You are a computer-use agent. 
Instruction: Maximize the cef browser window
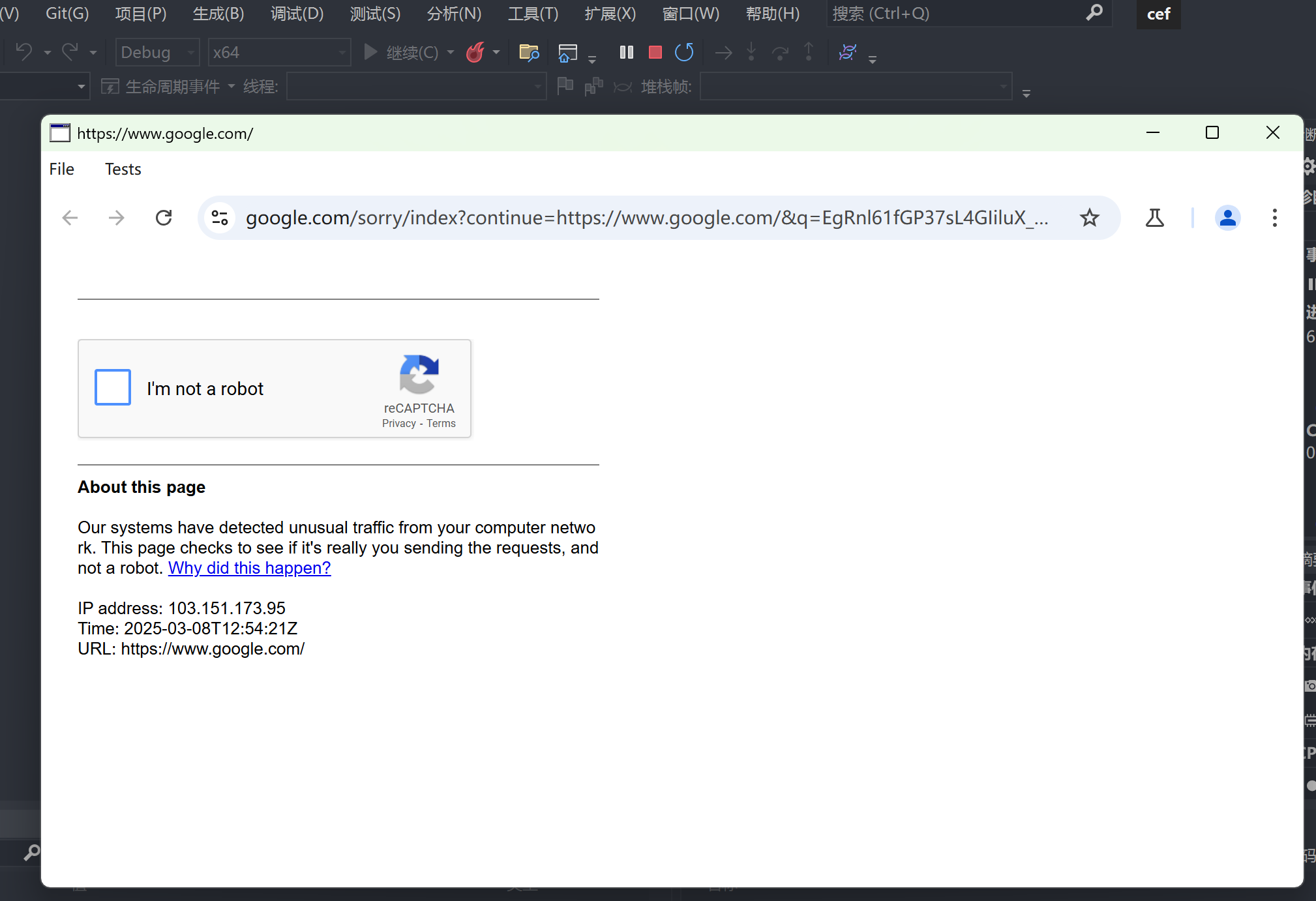coord(1212,133)
